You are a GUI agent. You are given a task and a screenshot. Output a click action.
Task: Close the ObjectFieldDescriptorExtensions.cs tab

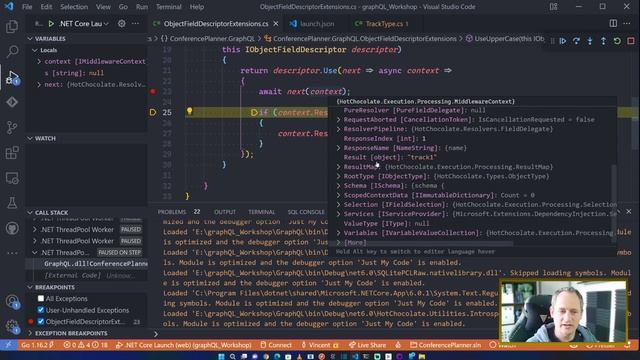(x=276, y=24)
